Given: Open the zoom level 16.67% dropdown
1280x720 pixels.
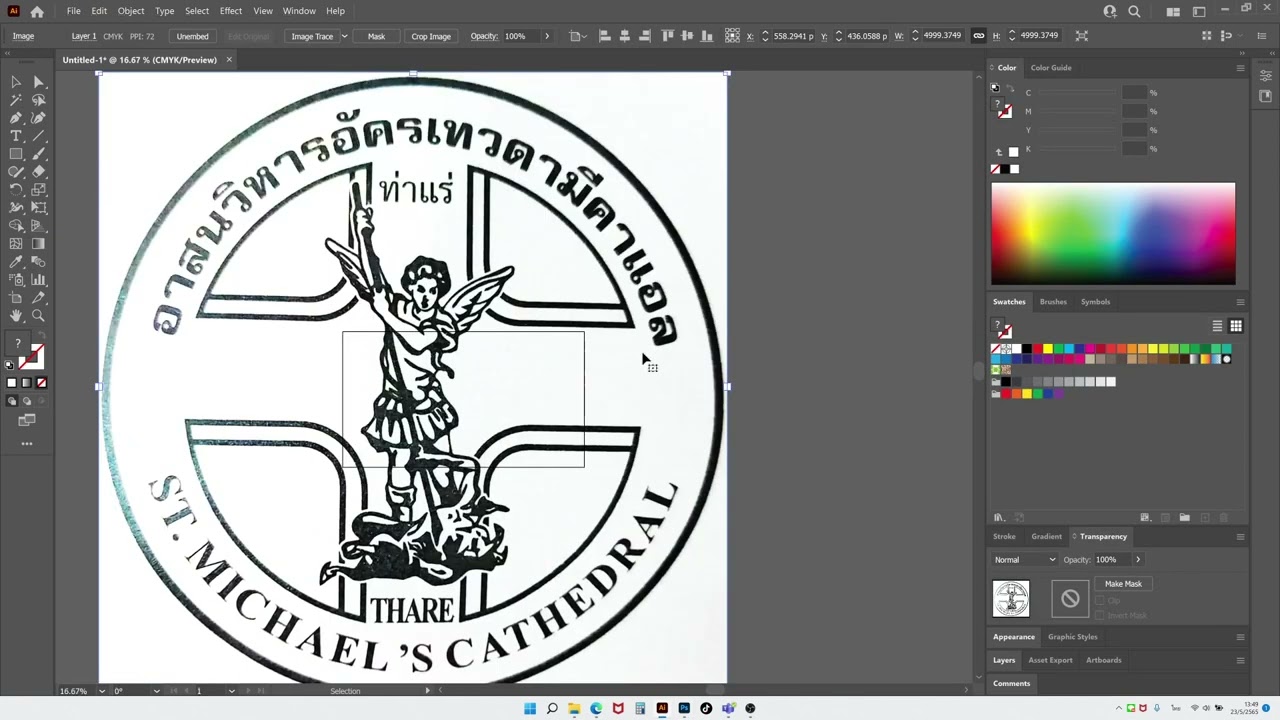Looking at the screenshot, I should (101, 691).
